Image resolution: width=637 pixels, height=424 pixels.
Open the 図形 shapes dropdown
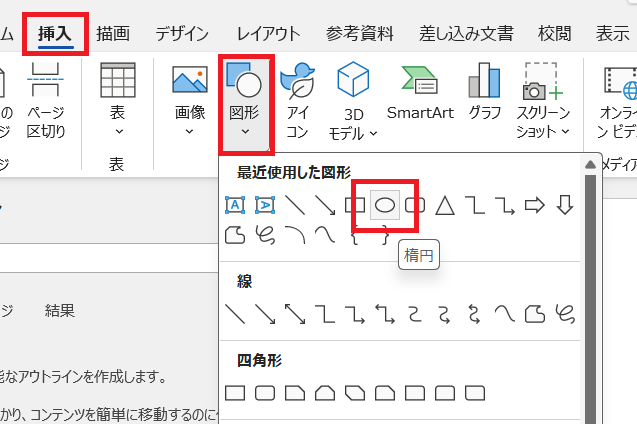click(x=241, y=100)
